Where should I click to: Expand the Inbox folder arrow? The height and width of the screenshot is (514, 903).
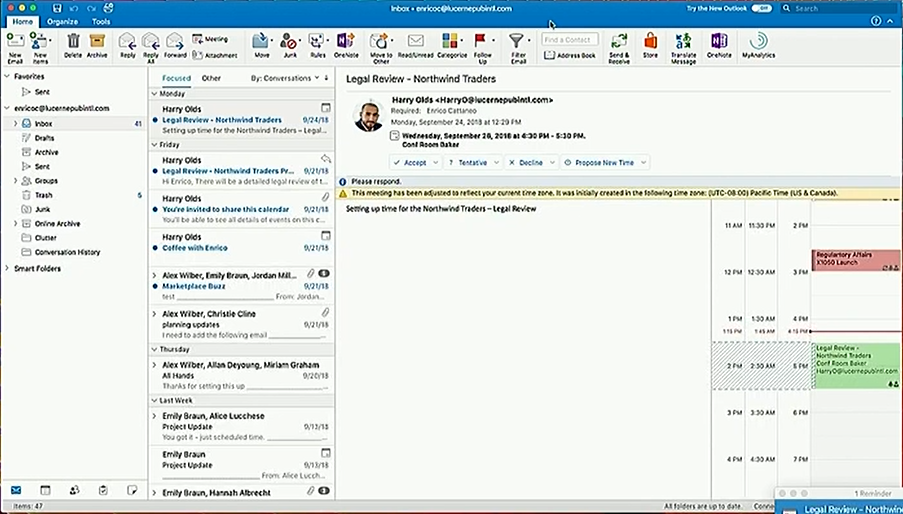16,123
